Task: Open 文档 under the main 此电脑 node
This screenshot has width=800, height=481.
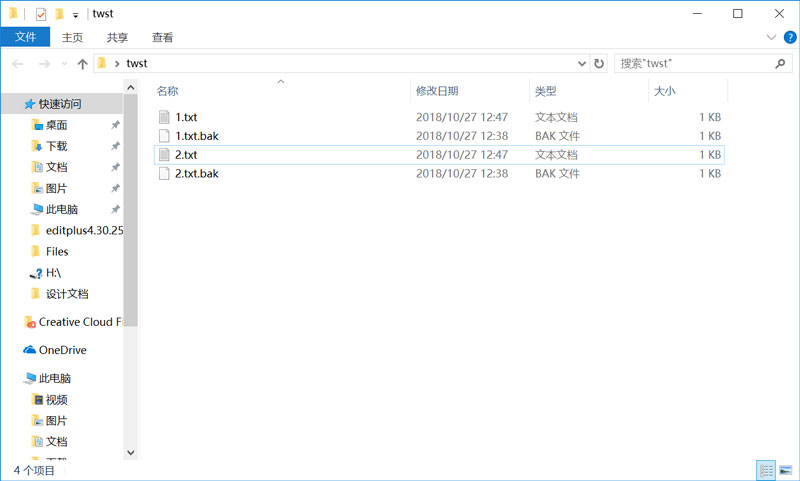Action: [x=56, y=442]
